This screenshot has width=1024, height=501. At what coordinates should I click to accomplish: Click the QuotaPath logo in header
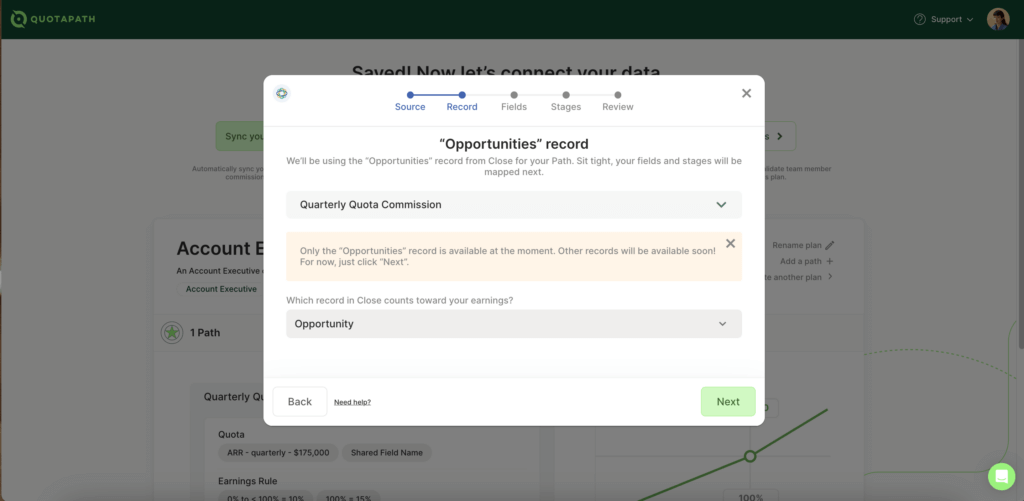tap(53, 19)
